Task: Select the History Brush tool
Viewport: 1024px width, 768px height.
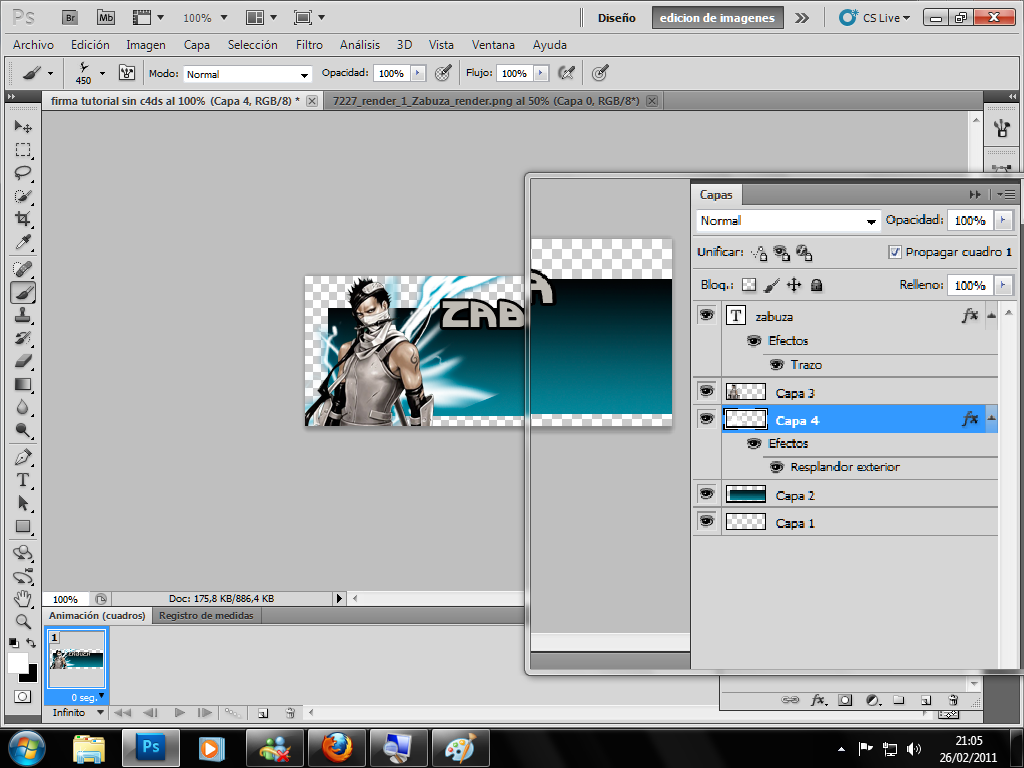Action: [23, 338]
